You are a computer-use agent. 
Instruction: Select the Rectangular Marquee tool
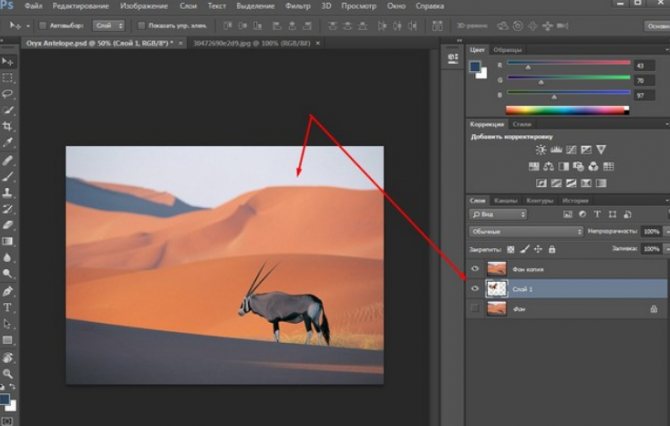(x=7, y=78)
